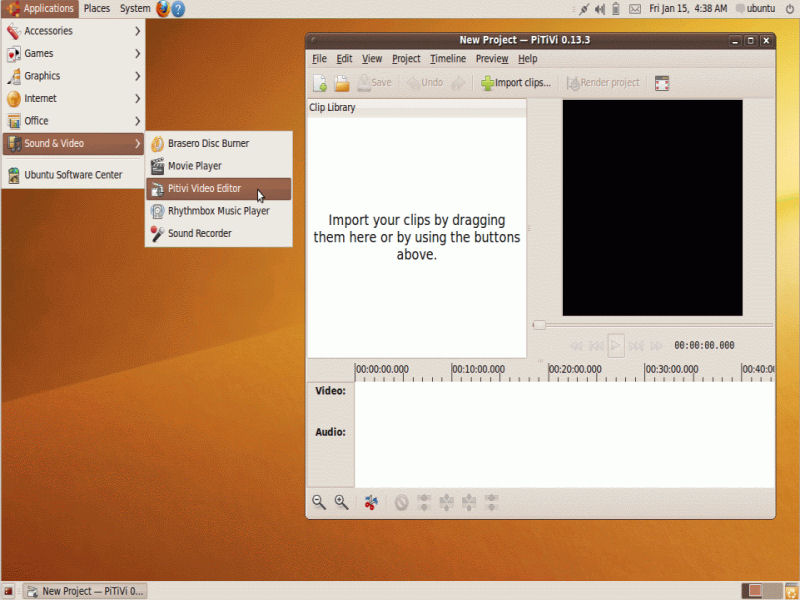Launch Firefox from the top panel
Viewport: 800px width, 600px height.
click(162, 9)
